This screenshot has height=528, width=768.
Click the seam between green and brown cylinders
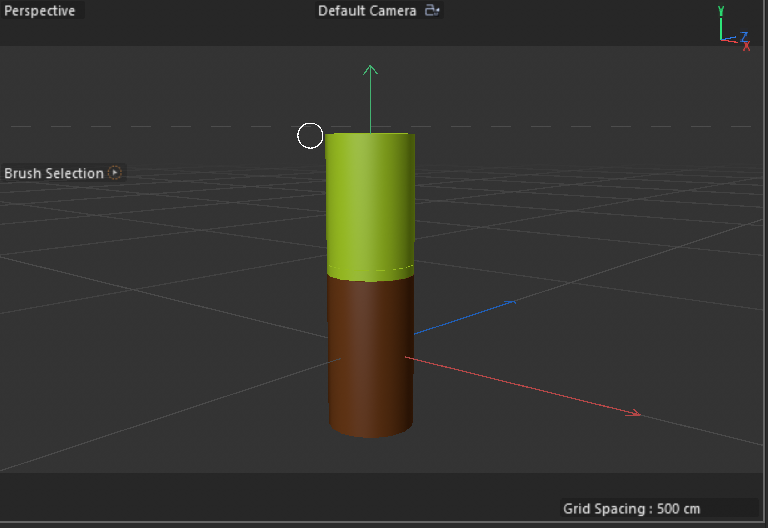point(370,275)
